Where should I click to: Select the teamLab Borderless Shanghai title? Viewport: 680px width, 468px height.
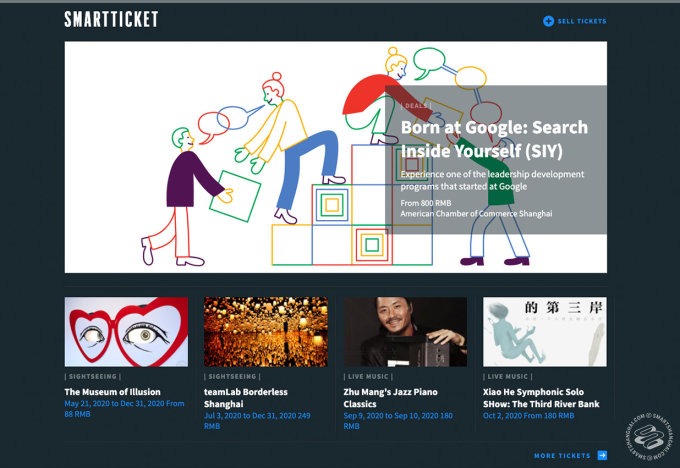[x=245, y=397]
